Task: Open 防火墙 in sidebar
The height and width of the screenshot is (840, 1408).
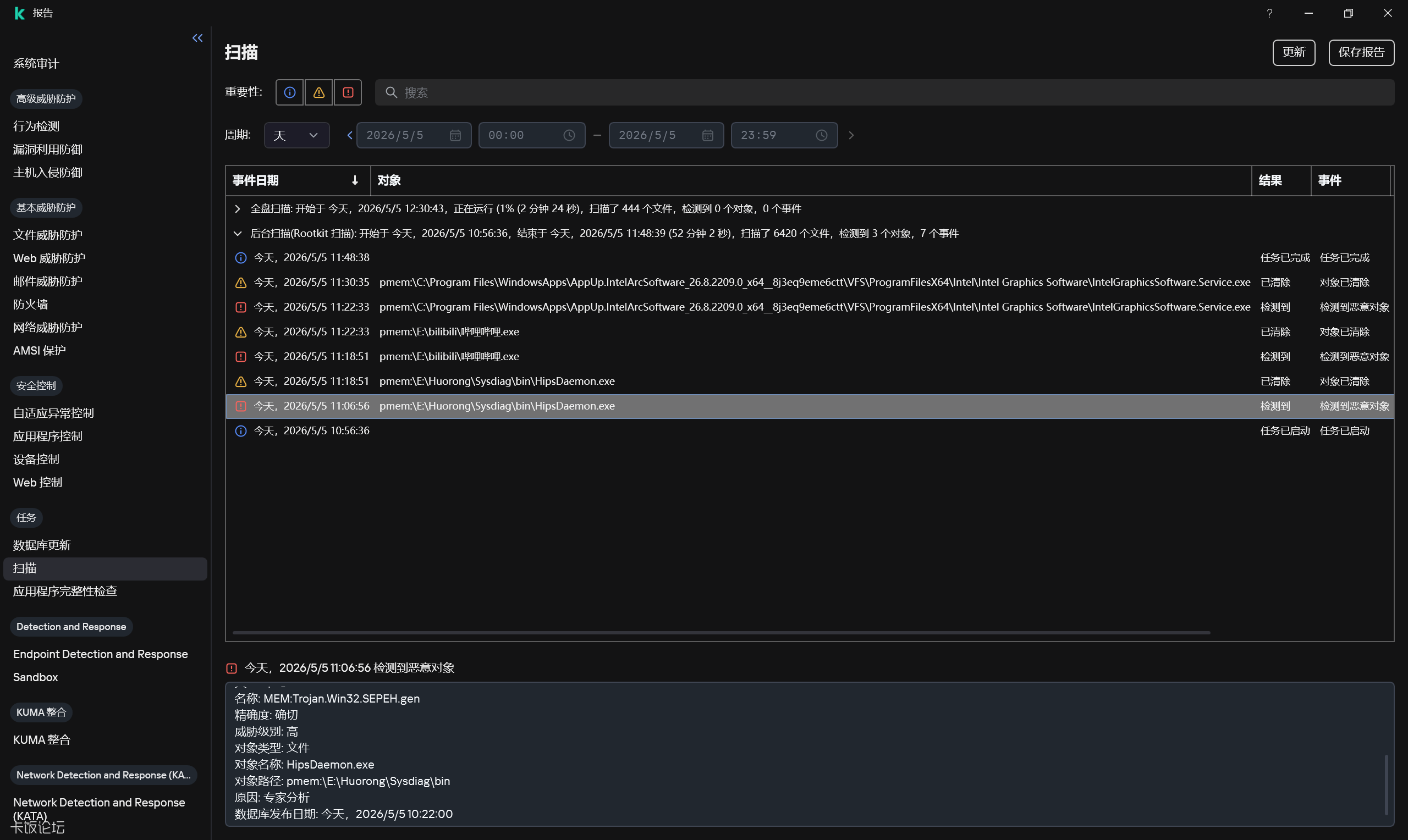Action: coord(31,305)
